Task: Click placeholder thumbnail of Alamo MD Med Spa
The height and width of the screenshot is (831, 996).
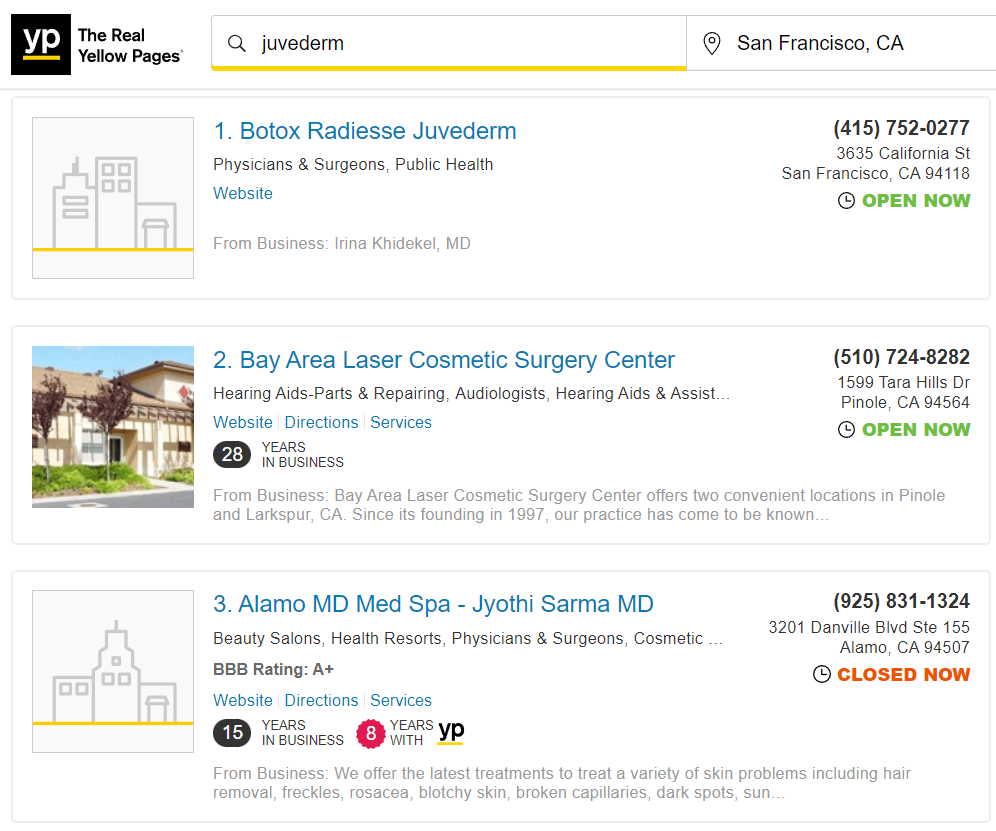Action: pyautogui.click(x=113, y=672)
